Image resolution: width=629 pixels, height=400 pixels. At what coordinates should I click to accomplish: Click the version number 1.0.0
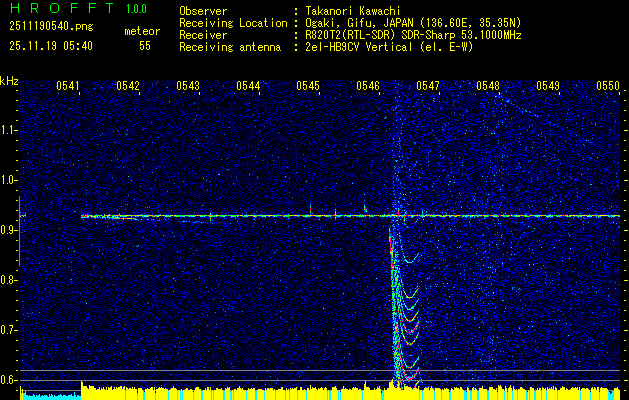pyautogui.click(x=136, y=9)
